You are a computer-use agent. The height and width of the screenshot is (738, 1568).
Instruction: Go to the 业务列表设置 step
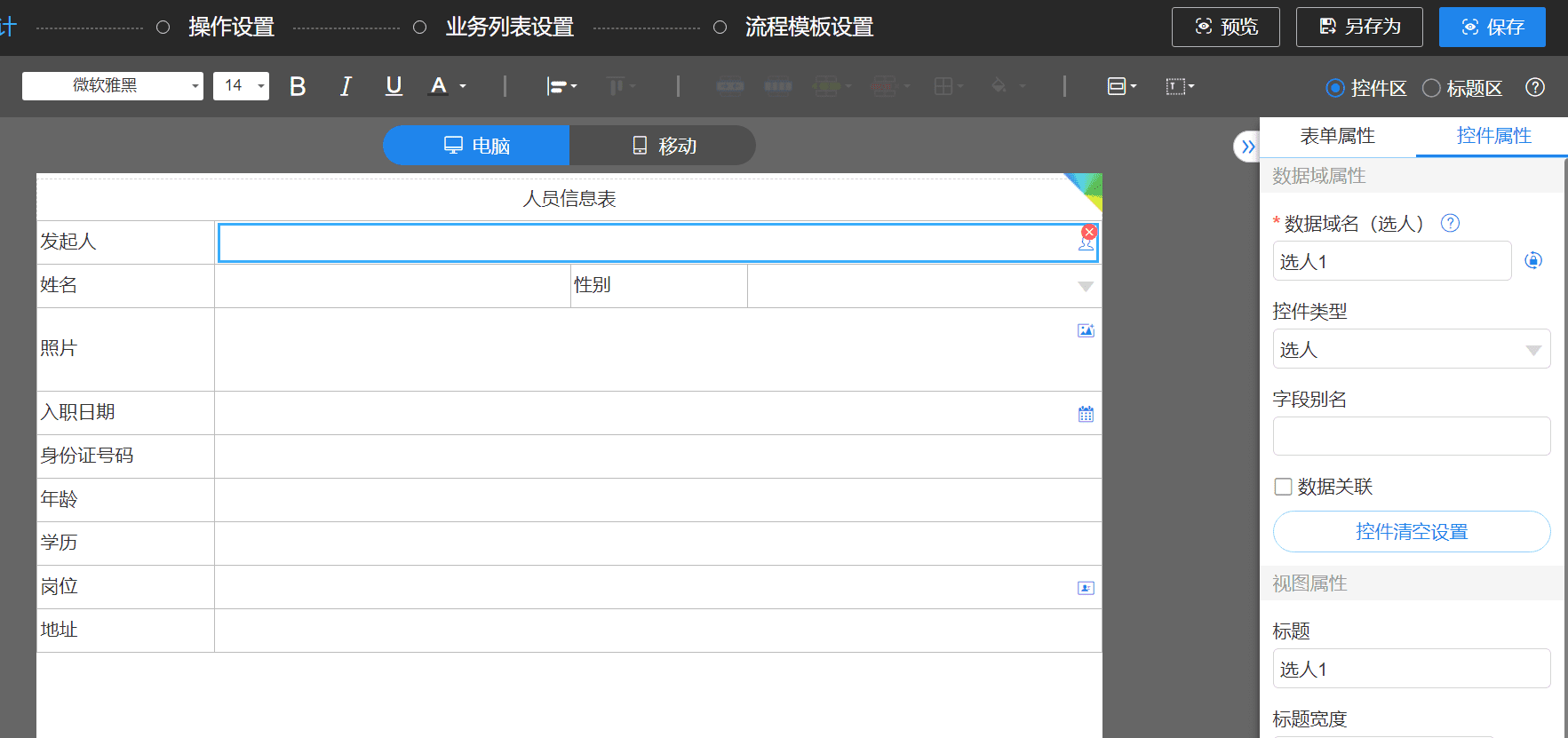(510, 27)
